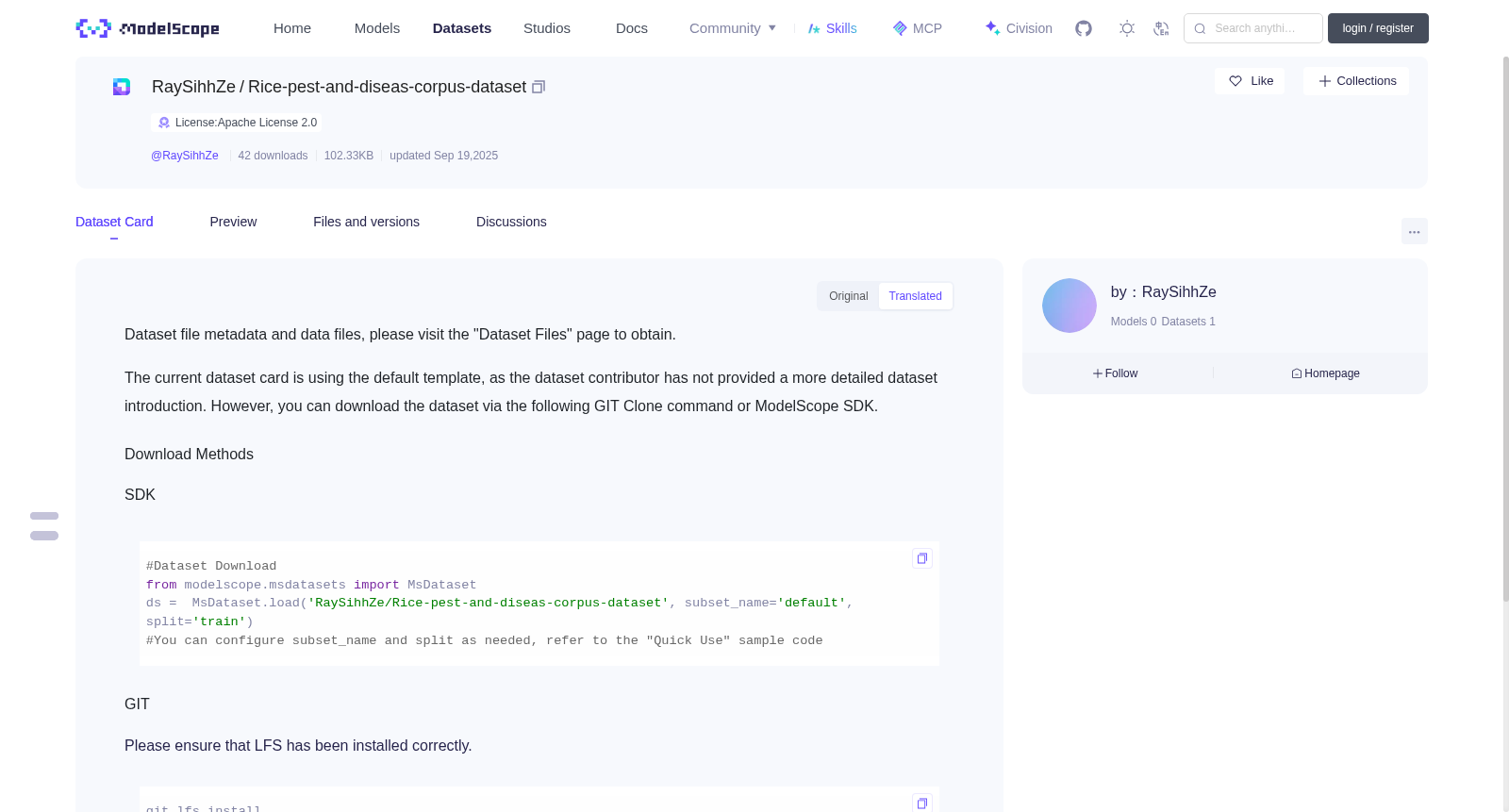Image resolution: width=1509 pixels, height=812 pixels.
Task: Click the page vertical scrollbar
Action: point(1505,328)
